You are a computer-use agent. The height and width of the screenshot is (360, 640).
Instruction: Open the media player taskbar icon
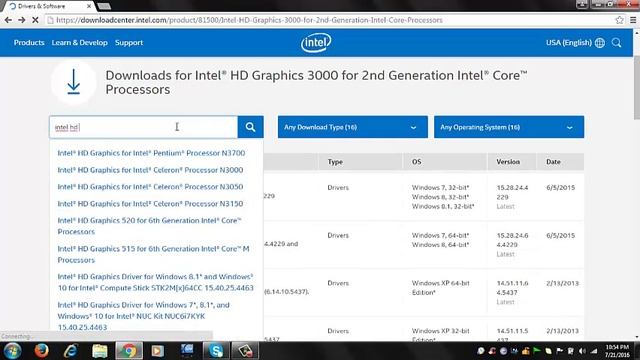point(158,351)
